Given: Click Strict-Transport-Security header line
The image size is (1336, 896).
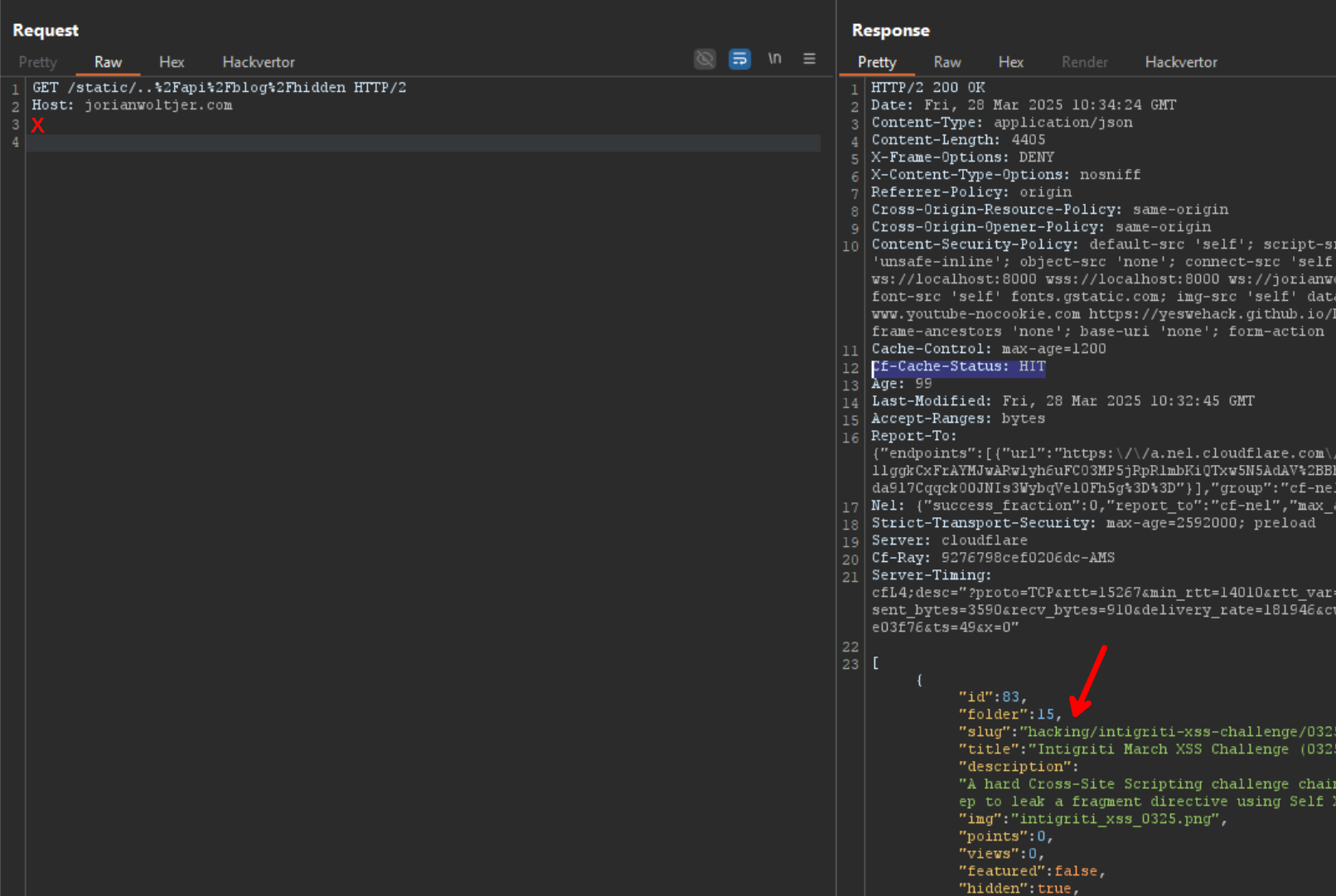Looking at the screenshot, I should 1093,523.
